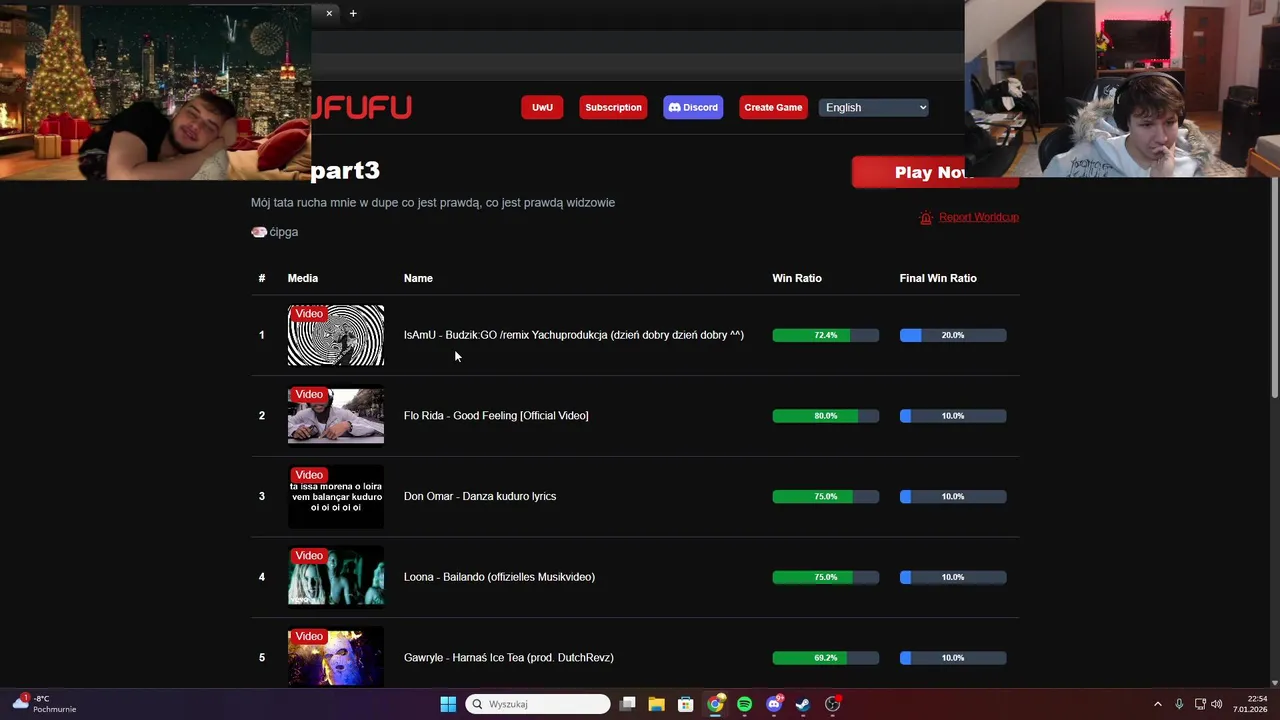
Task: Click the Name column header
Action: pyautogui.click(x=418, y=278)
